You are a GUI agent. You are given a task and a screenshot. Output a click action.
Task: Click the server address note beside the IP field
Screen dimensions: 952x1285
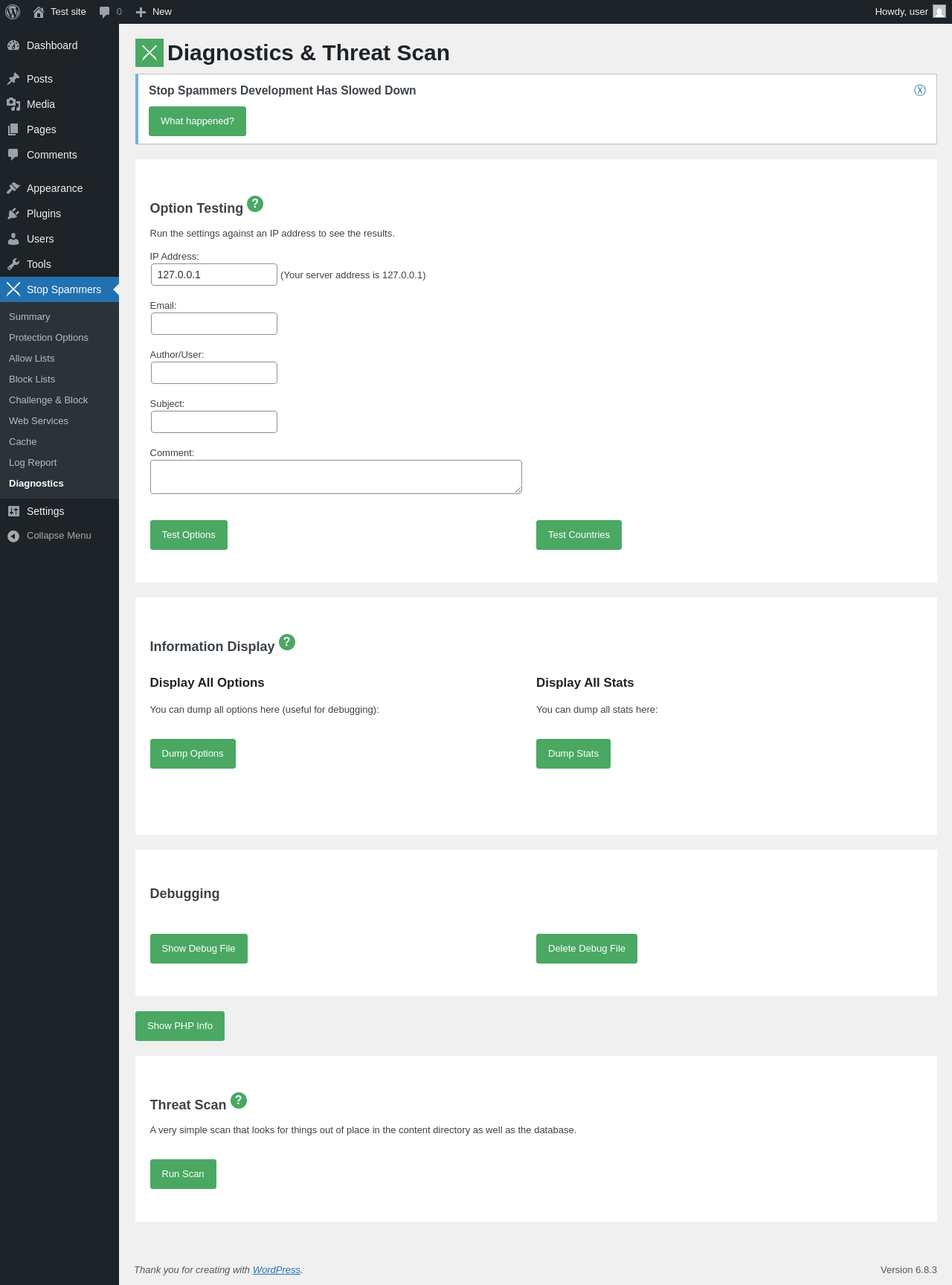point(353,275)
